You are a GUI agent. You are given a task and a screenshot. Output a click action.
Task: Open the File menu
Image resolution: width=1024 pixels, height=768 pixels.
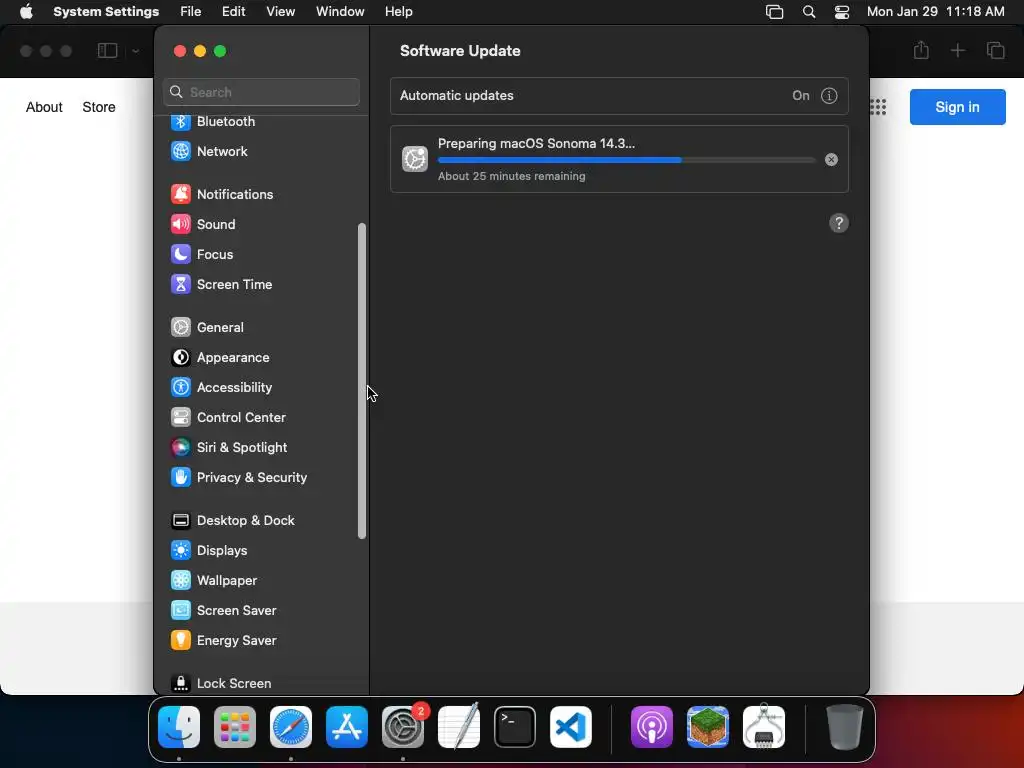tap(191, 12)
